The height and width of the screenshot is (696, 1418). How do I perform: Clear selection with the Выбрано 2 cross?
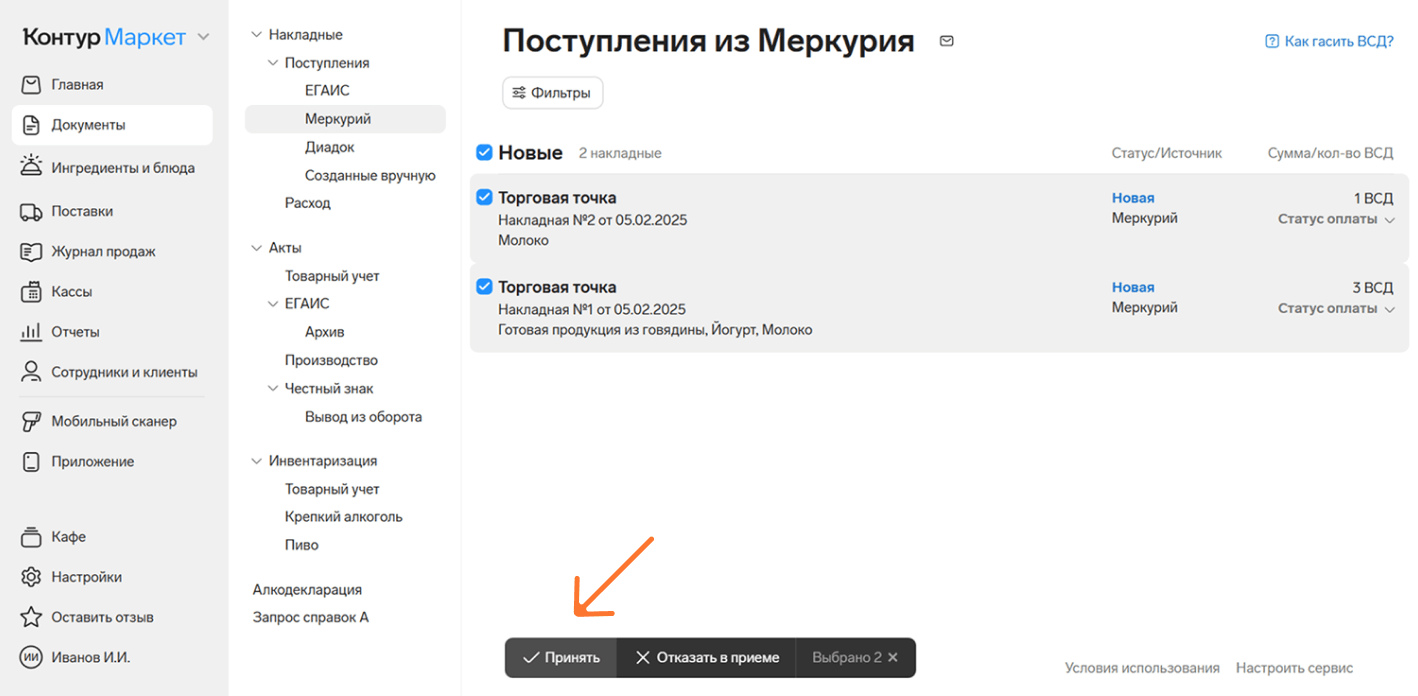(893, 658)
